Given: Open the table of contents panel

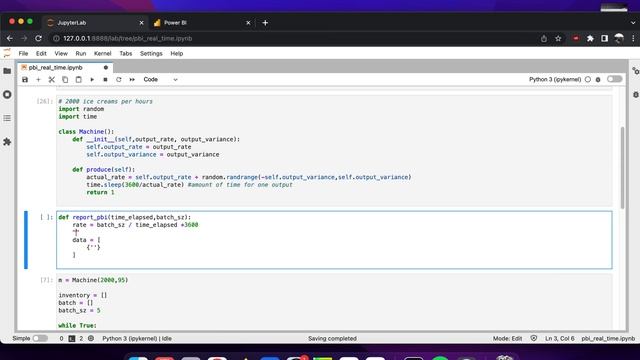Looking at the screenshot, I should pos(7,118).
